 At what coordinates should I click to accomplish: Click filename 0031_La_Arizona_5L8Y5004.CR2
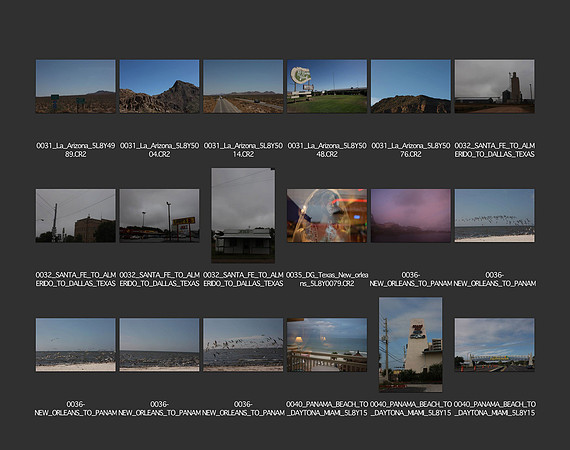point(159,150)
